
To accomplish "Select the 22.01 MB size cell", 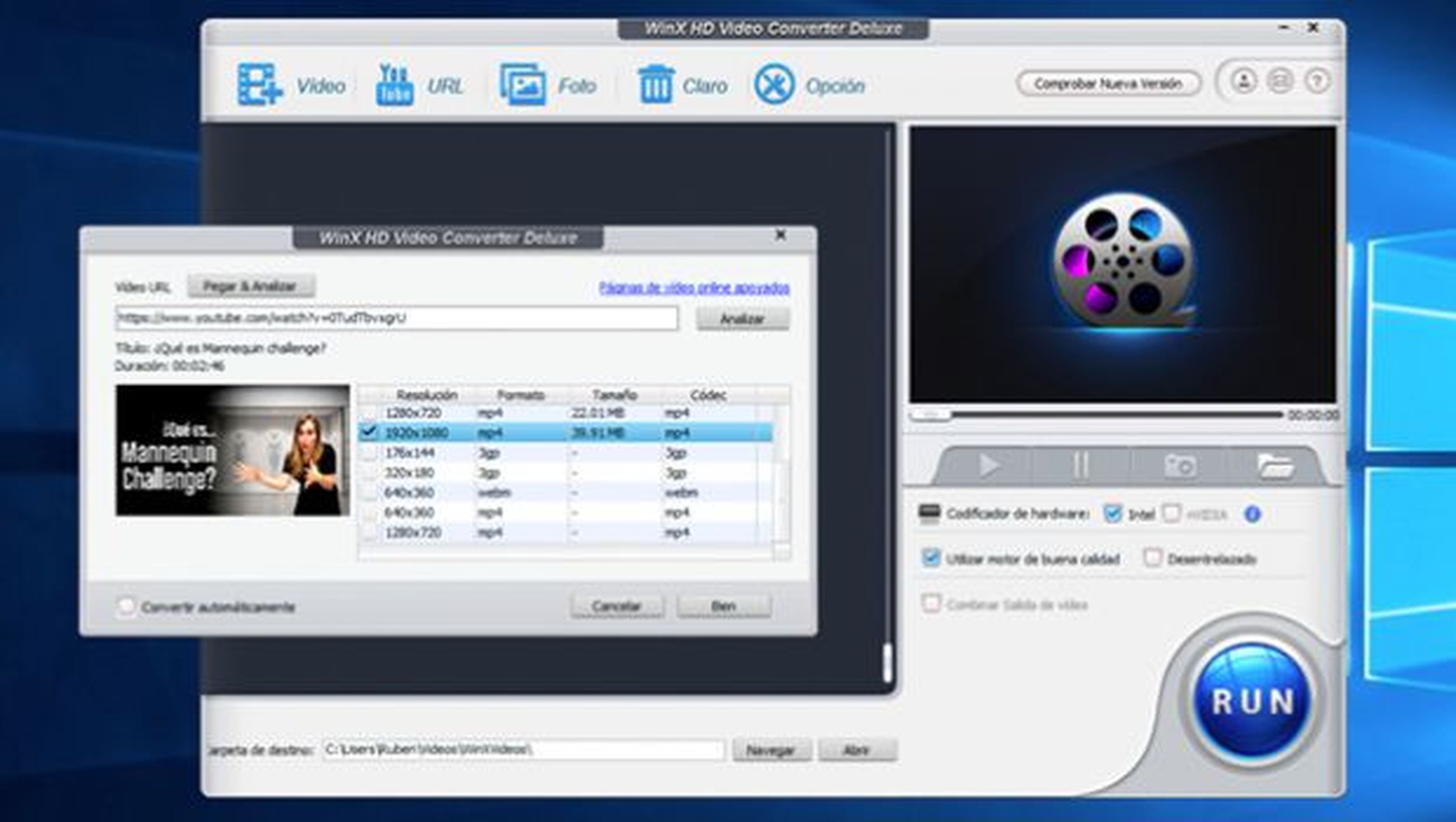I will 598,413.
